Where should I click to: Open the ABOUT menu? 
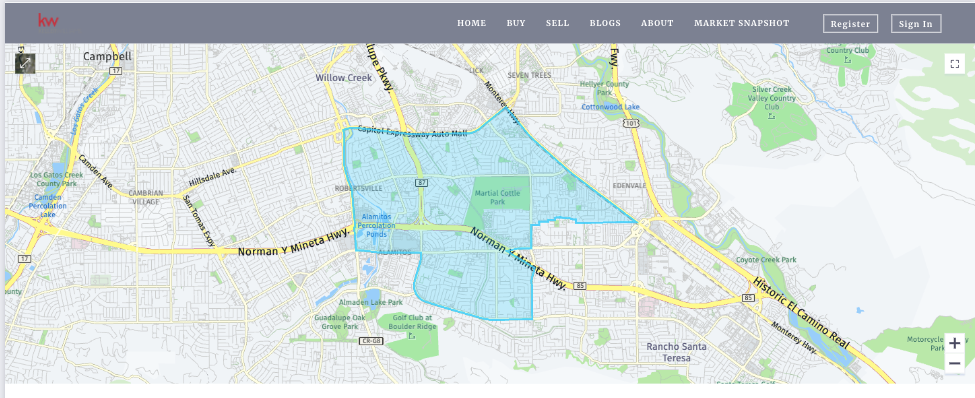[x=657, y=23]
